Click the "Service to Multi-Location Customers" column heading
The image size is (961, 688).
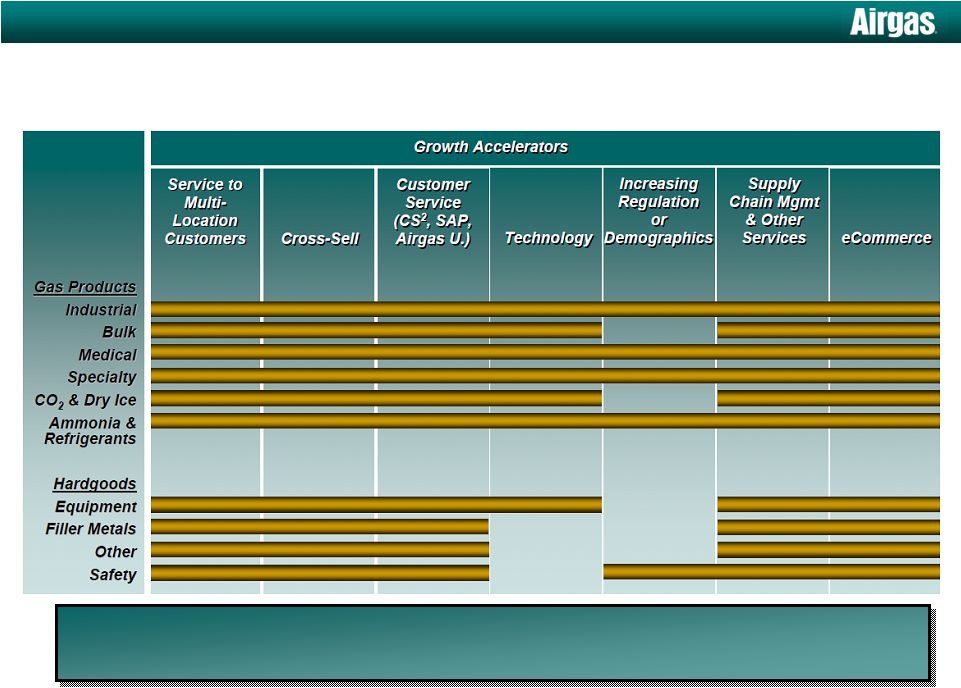(x=205, y=211)
